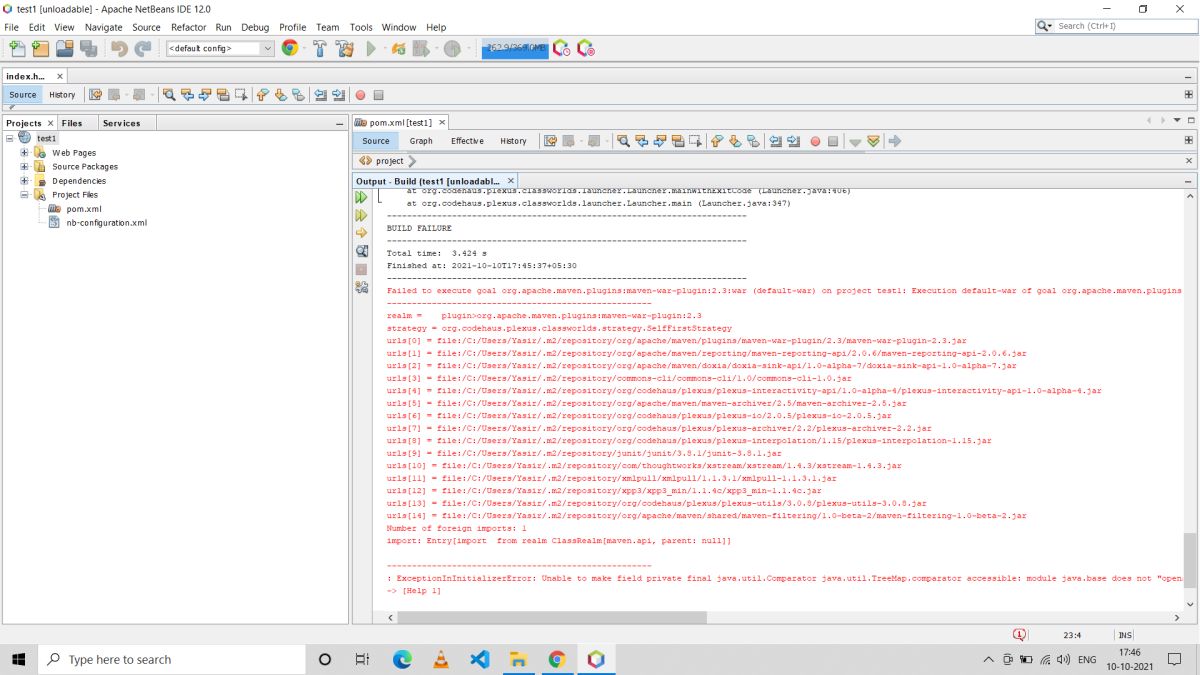
Task: Toggle Highlight Search in index.html toolbar
Action: (224, 95)
